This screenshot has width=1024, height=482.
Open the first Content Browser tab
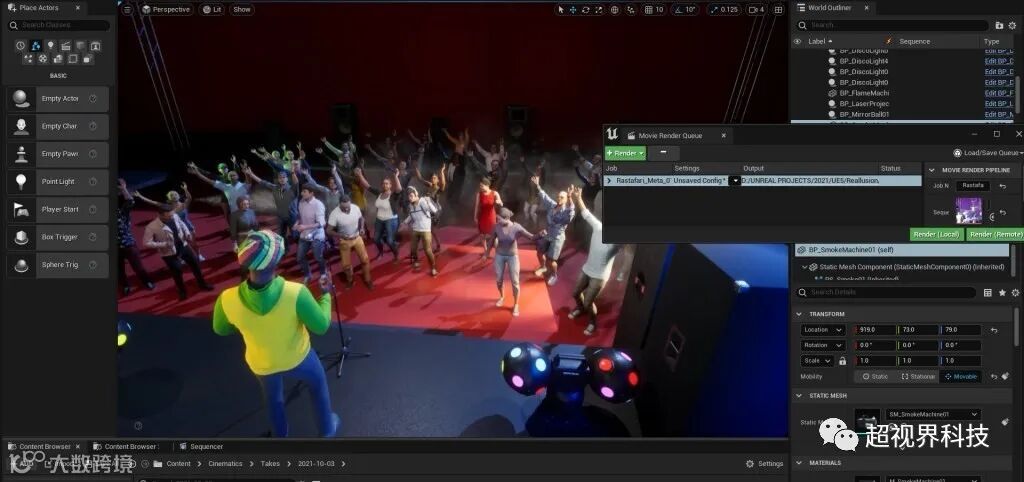(44, 447)
